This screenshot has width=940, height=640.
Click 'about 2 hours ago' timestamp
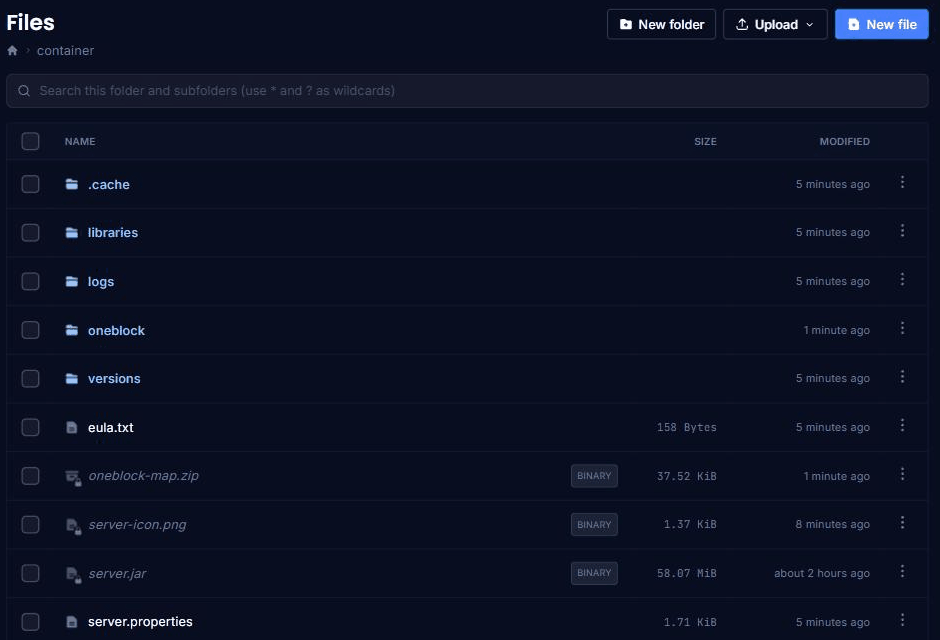click(821, 573)
